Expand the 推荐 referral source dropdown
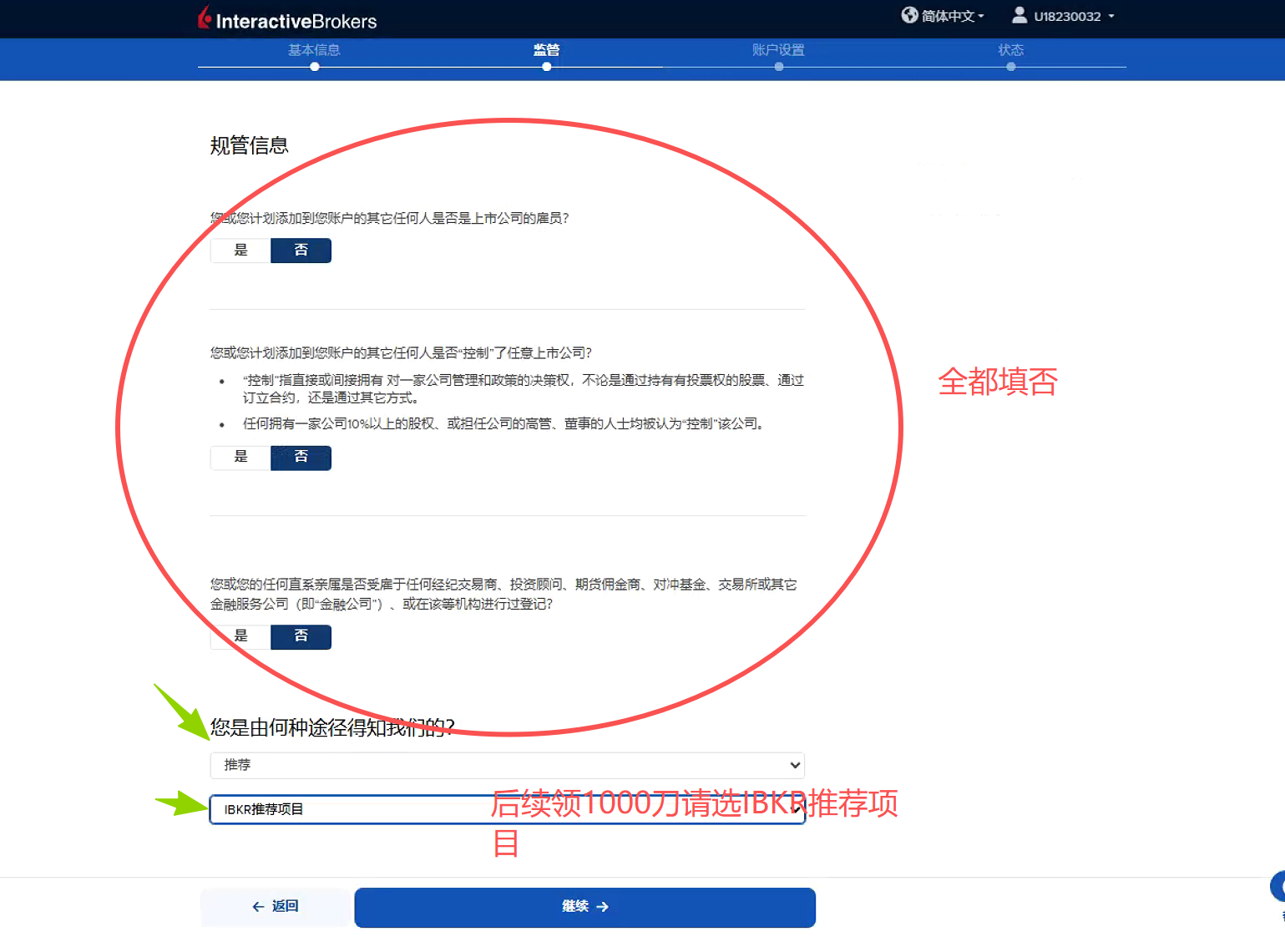Viewport: 1285px width, 952px height. (507, 765)
